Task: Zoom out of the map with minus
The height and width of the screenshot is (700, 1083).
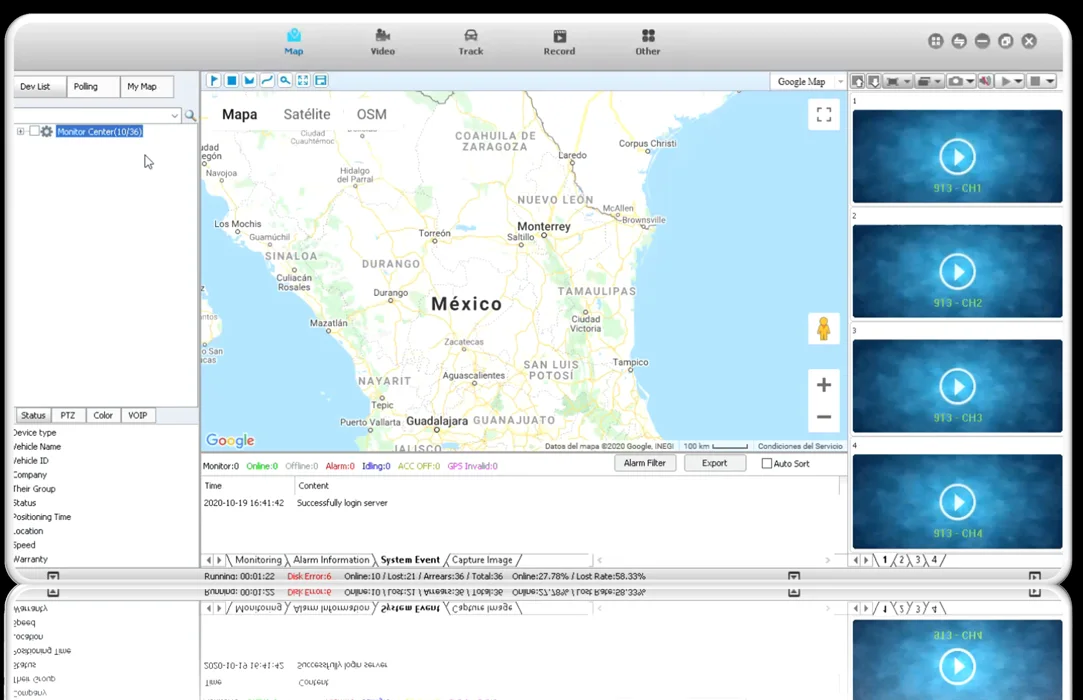Action: pos(824,417)
